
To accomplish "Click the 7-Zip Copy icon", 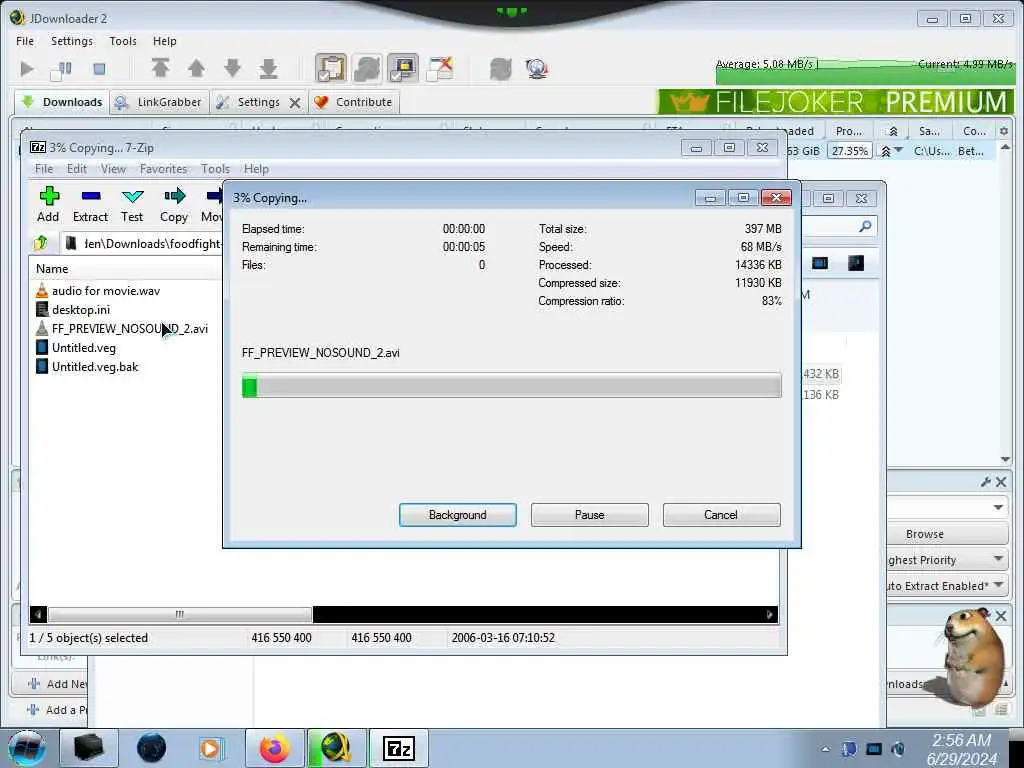I will [174, 204].
